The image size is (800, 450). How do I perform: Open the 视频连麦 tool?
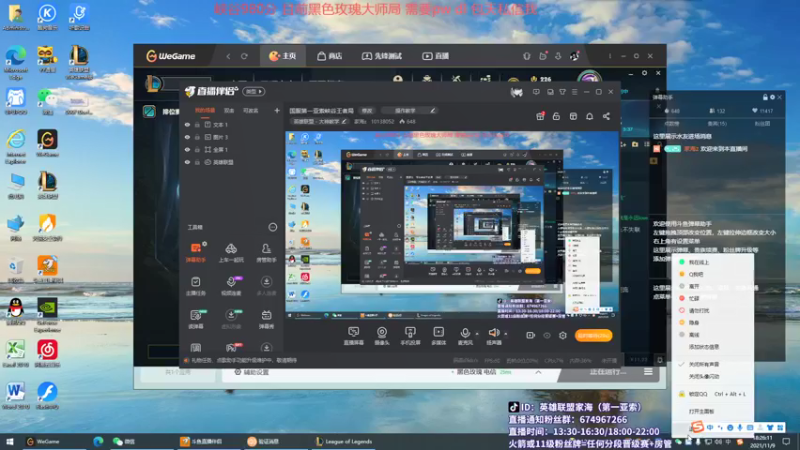pyautogui.click(x=231, y=286)
